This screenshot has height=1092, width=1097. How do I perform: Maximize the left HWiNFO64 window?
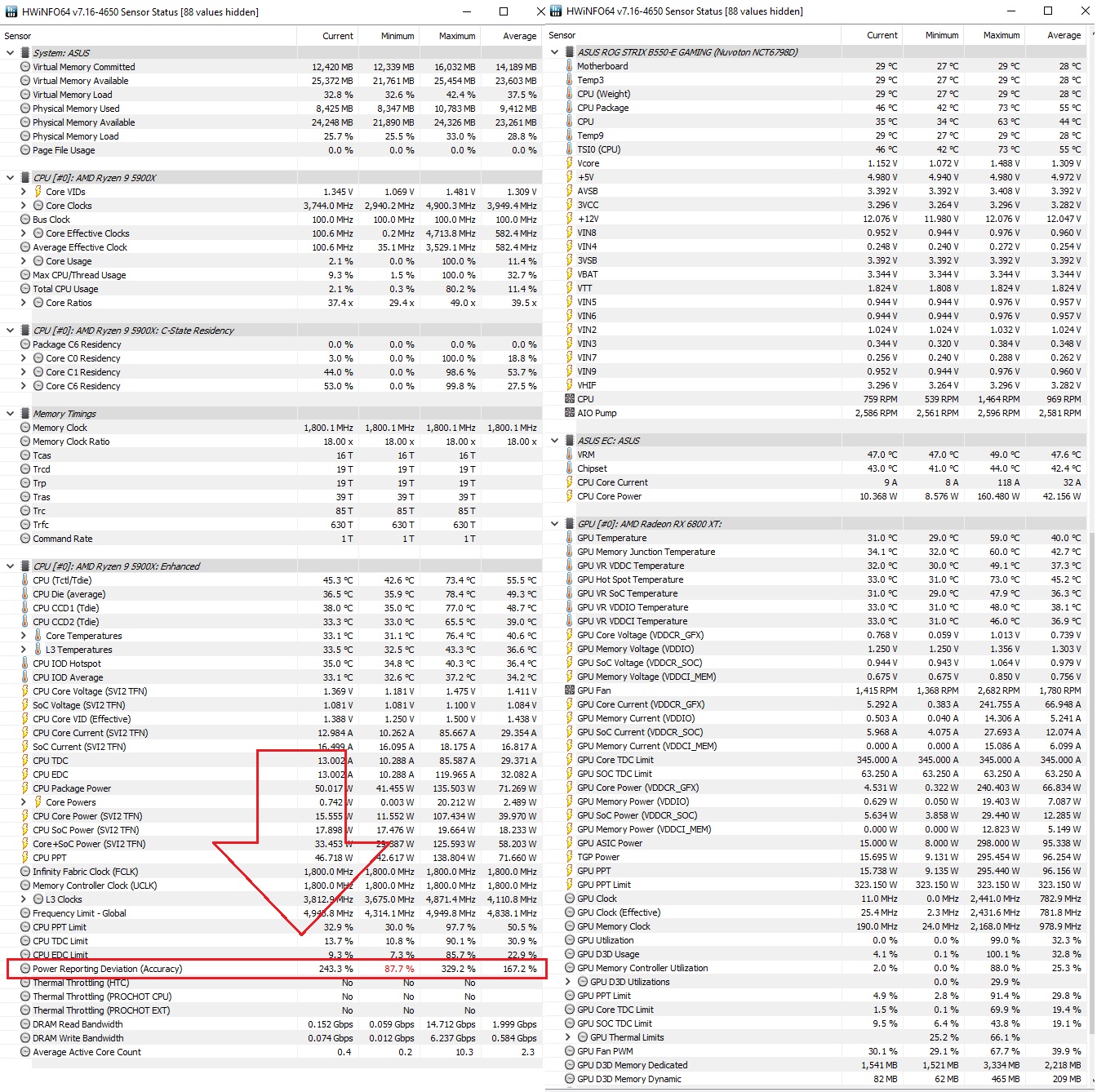pos(504,11)
